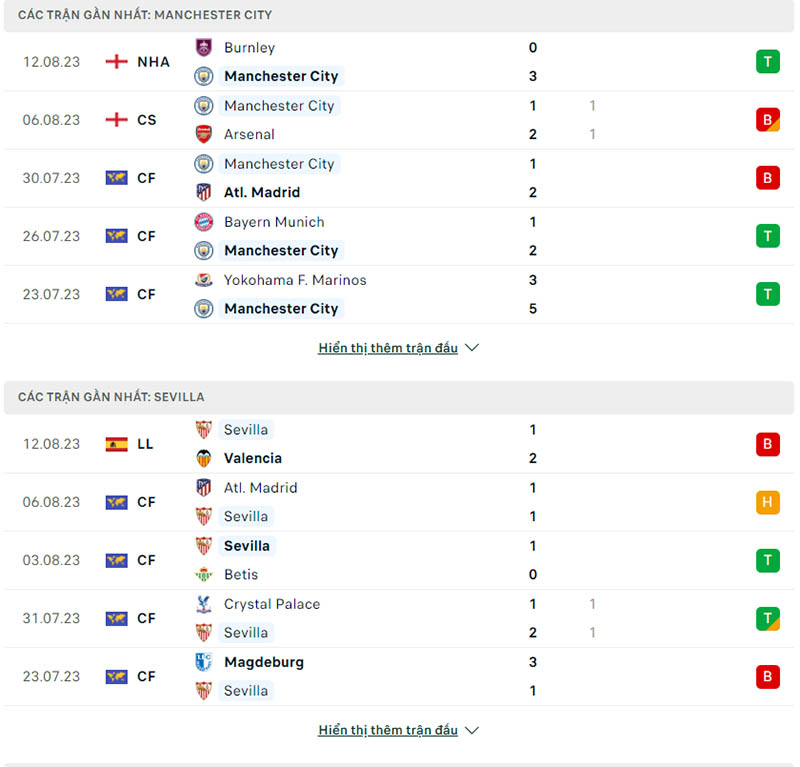Click orange H badge for Atl. Madrid draw

tap(767, 502)
